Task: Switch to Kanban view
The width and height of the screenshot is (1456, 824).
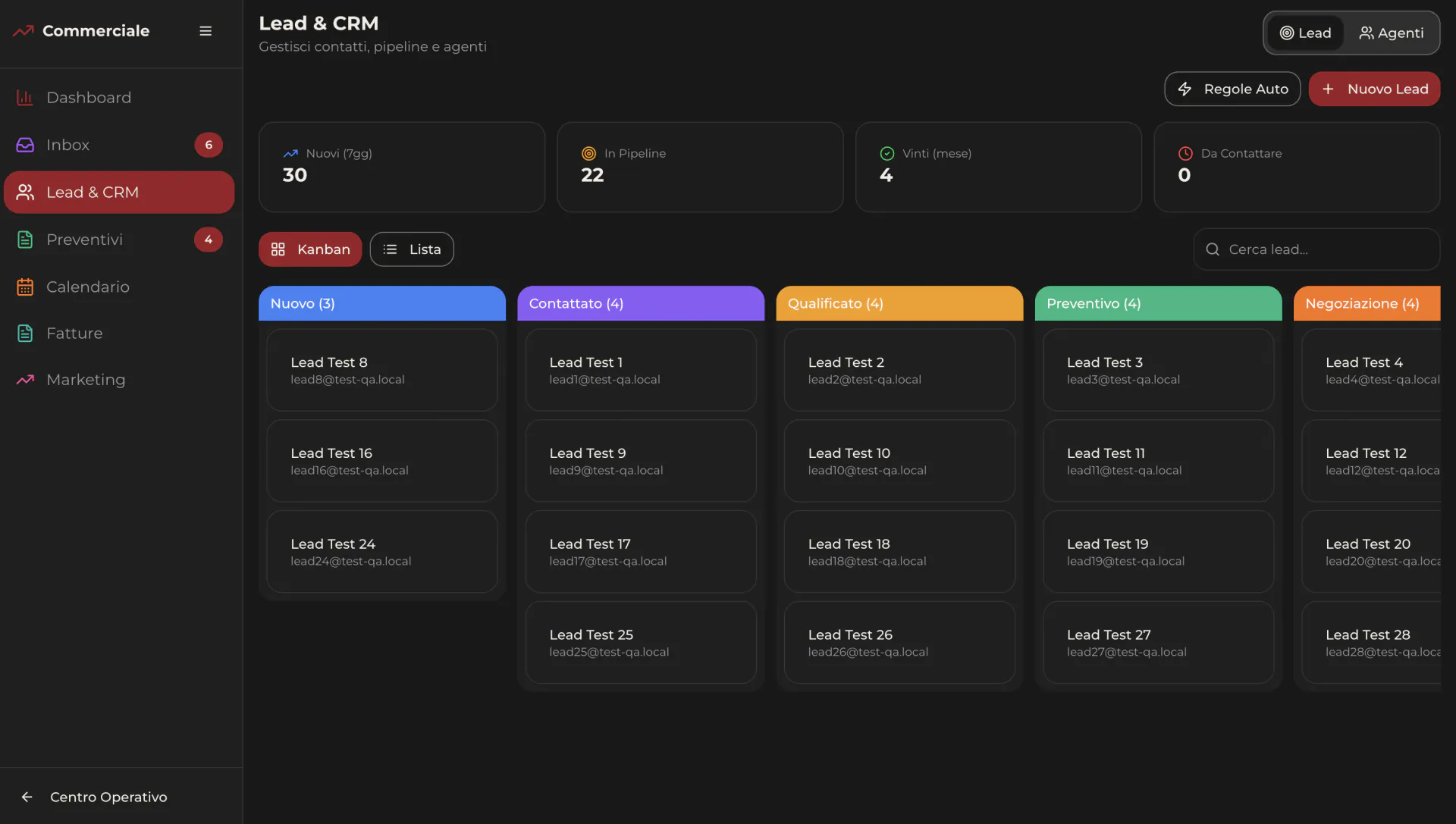Action: coord(310,249)
